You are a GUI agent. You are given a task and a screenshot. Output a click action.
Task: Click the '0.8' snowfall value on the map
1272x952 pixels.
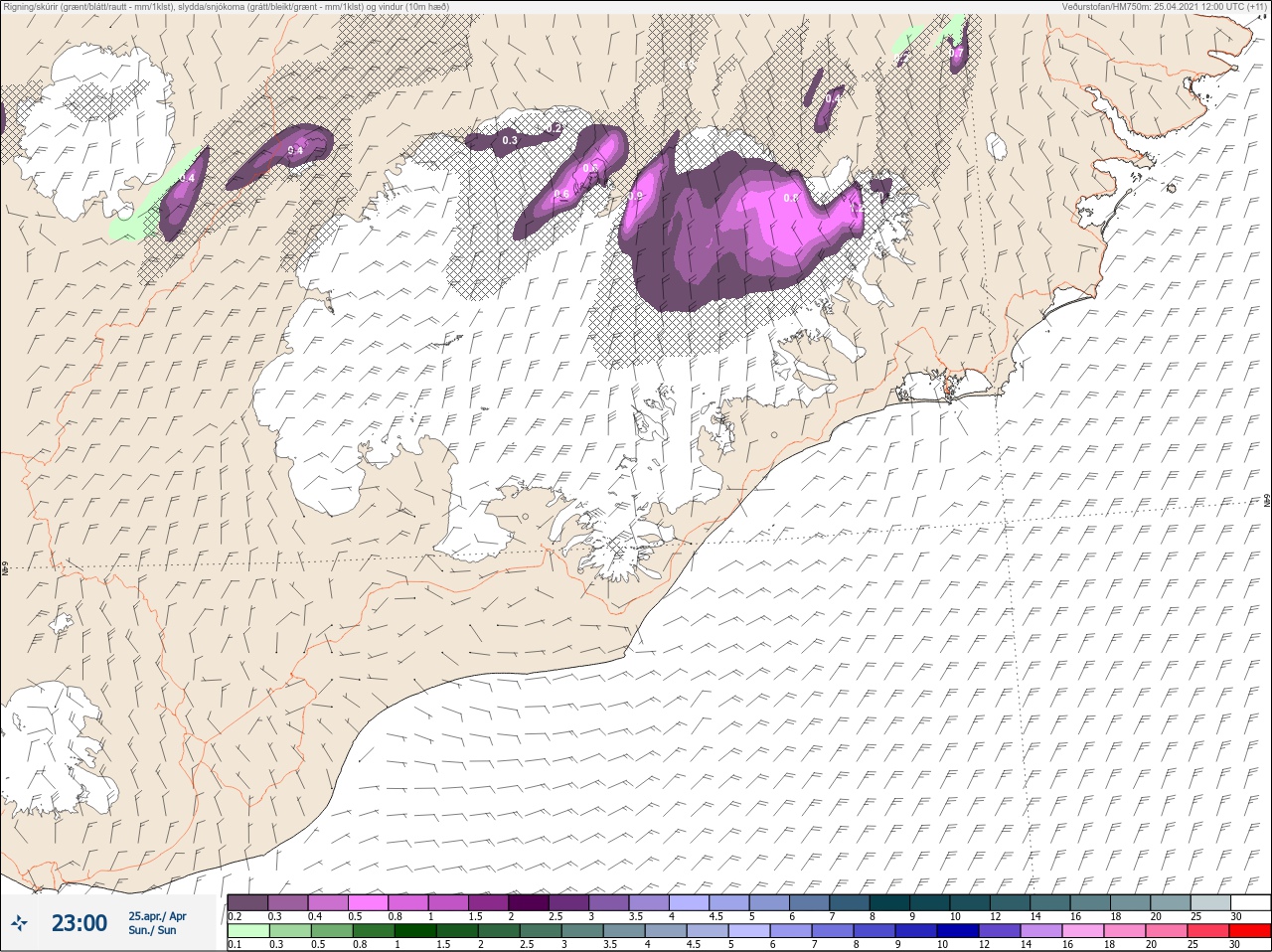click(791, 198)
